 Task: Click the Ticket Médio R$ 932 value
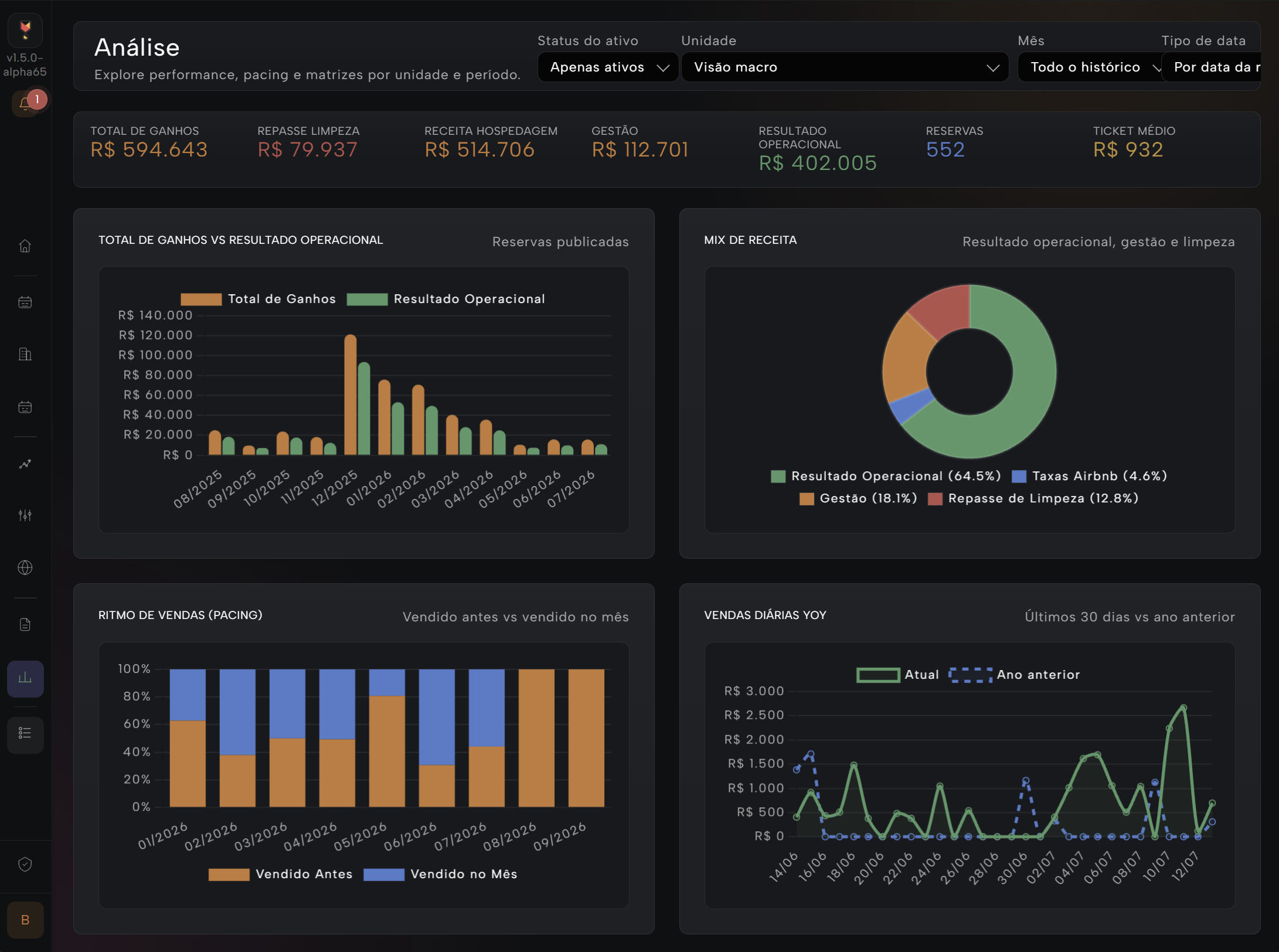[1128, 149]
